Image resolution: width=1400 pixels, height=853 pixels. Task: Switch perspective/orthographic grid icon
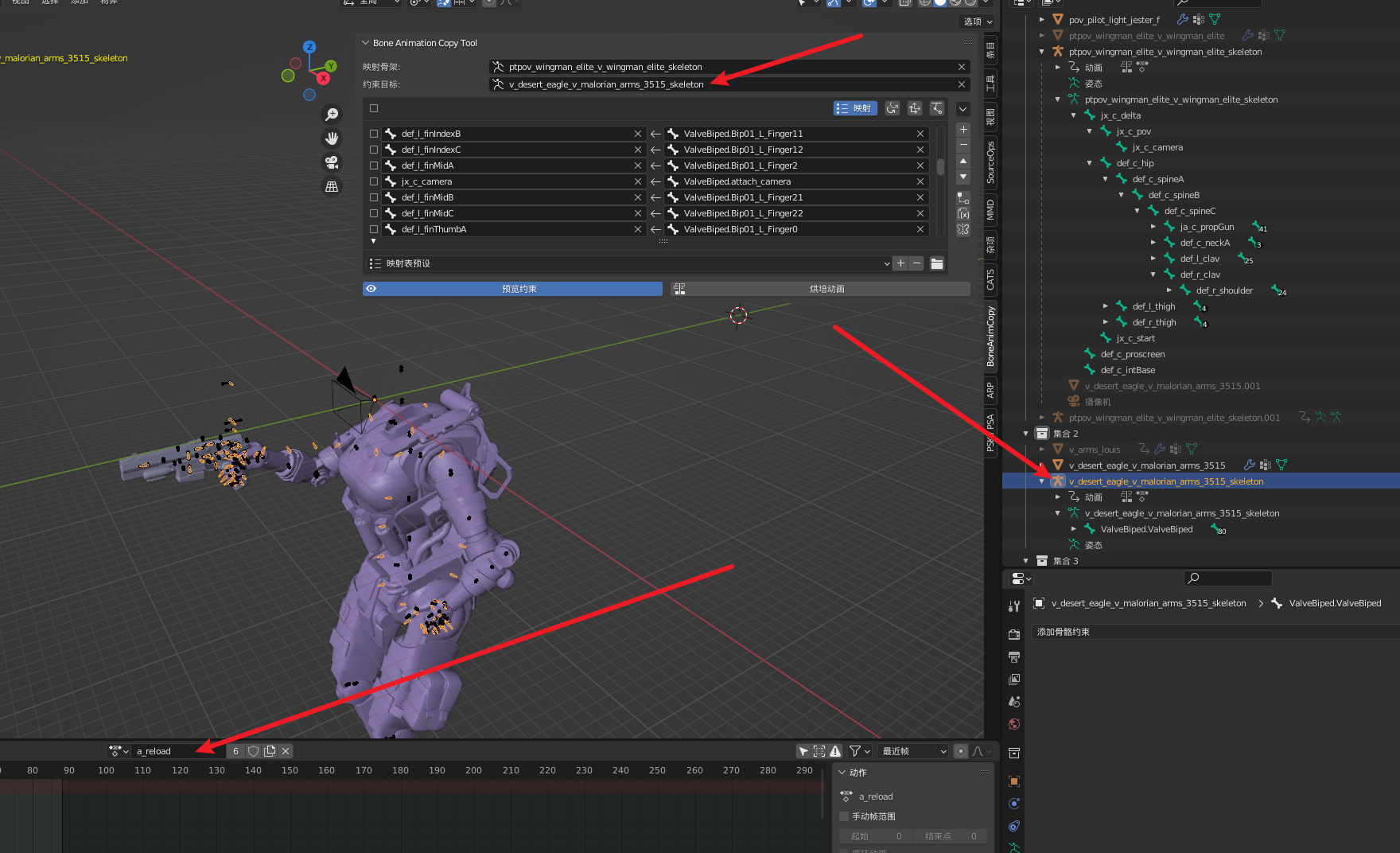click(332, 186)
